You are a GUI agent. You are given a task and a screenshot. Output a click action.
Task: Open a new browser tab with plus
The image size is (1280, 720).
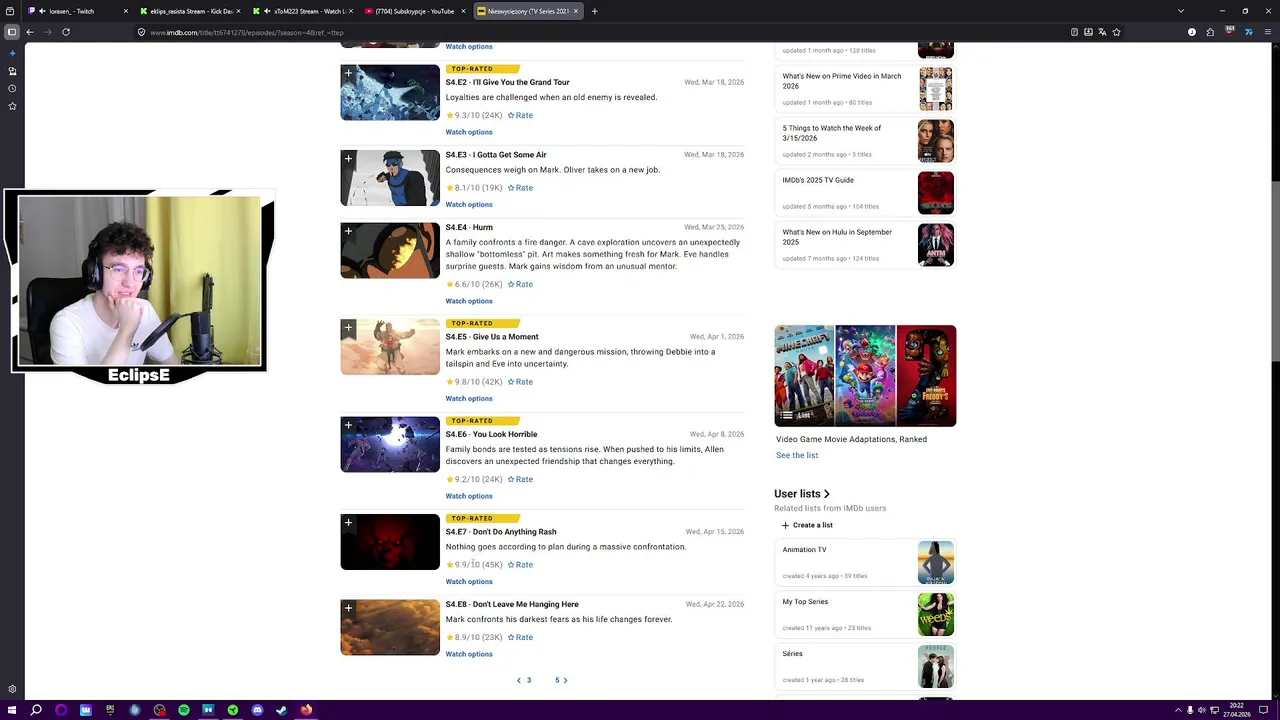click(594, 11)
